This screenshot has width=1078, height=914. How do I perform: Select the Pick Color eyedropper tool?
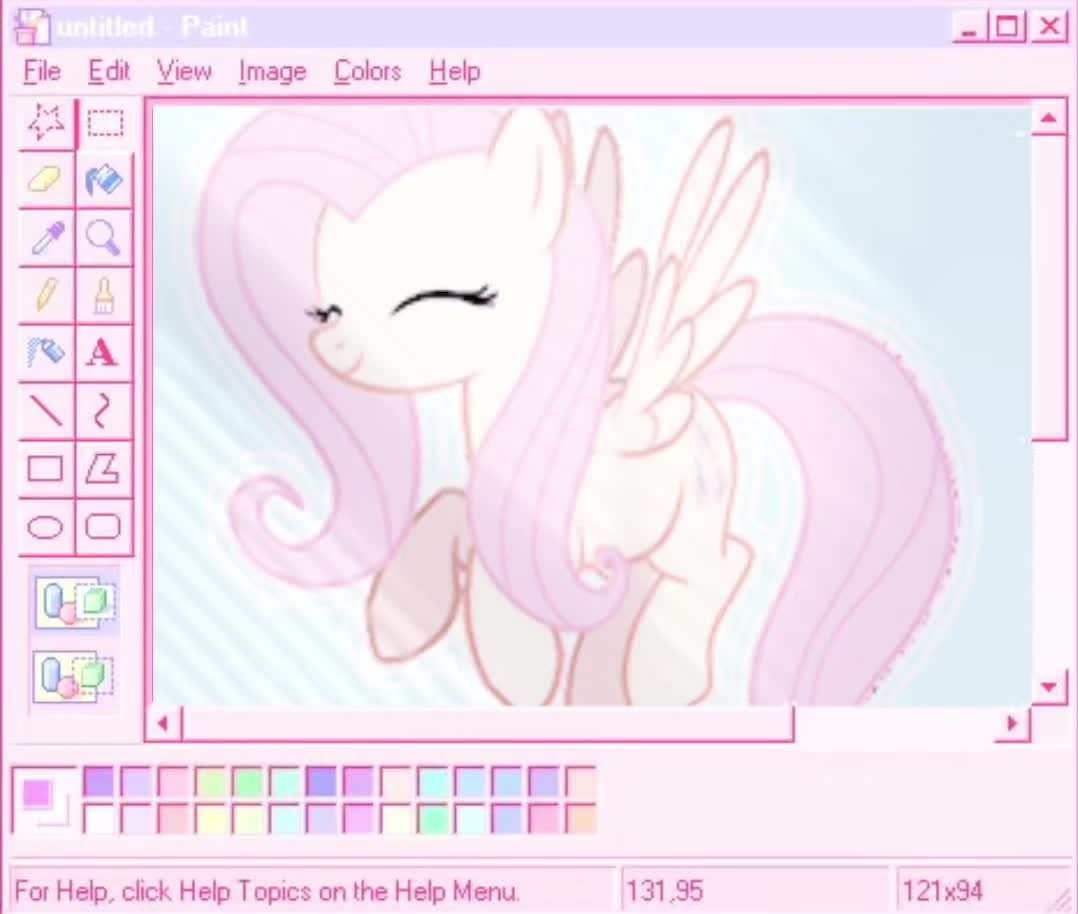(46, 238)
